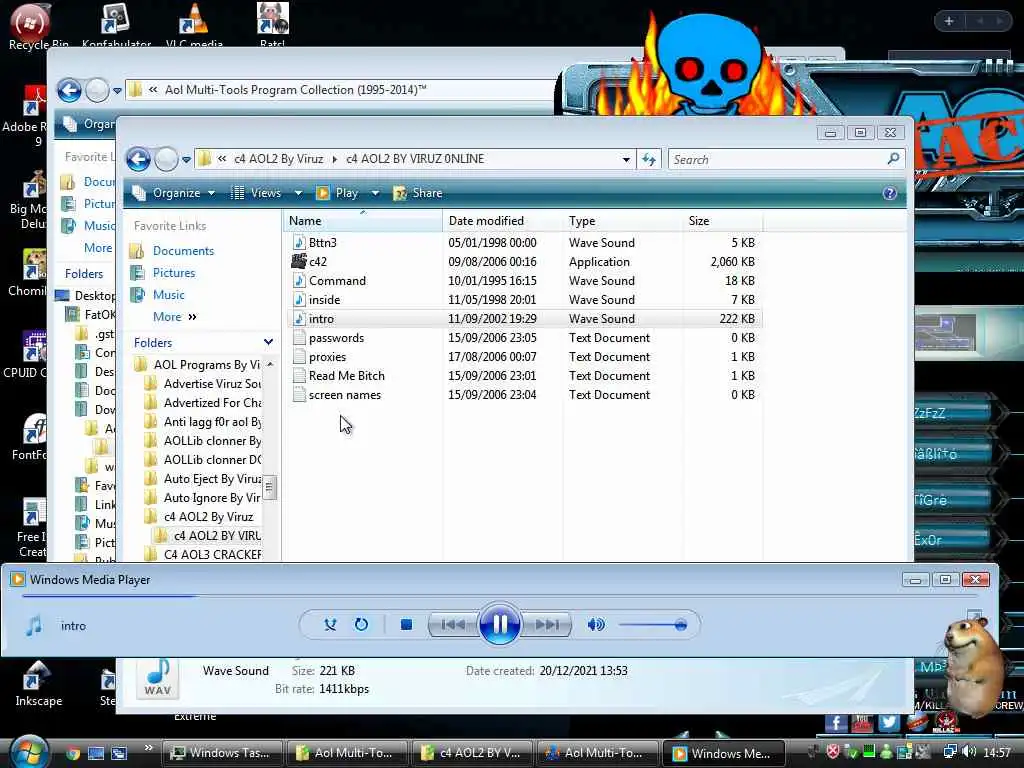This screenshot has height=768, width=1024.
Task: Go back in c4 AOL2 Explorer window
Action: click(x=138, y=159)
